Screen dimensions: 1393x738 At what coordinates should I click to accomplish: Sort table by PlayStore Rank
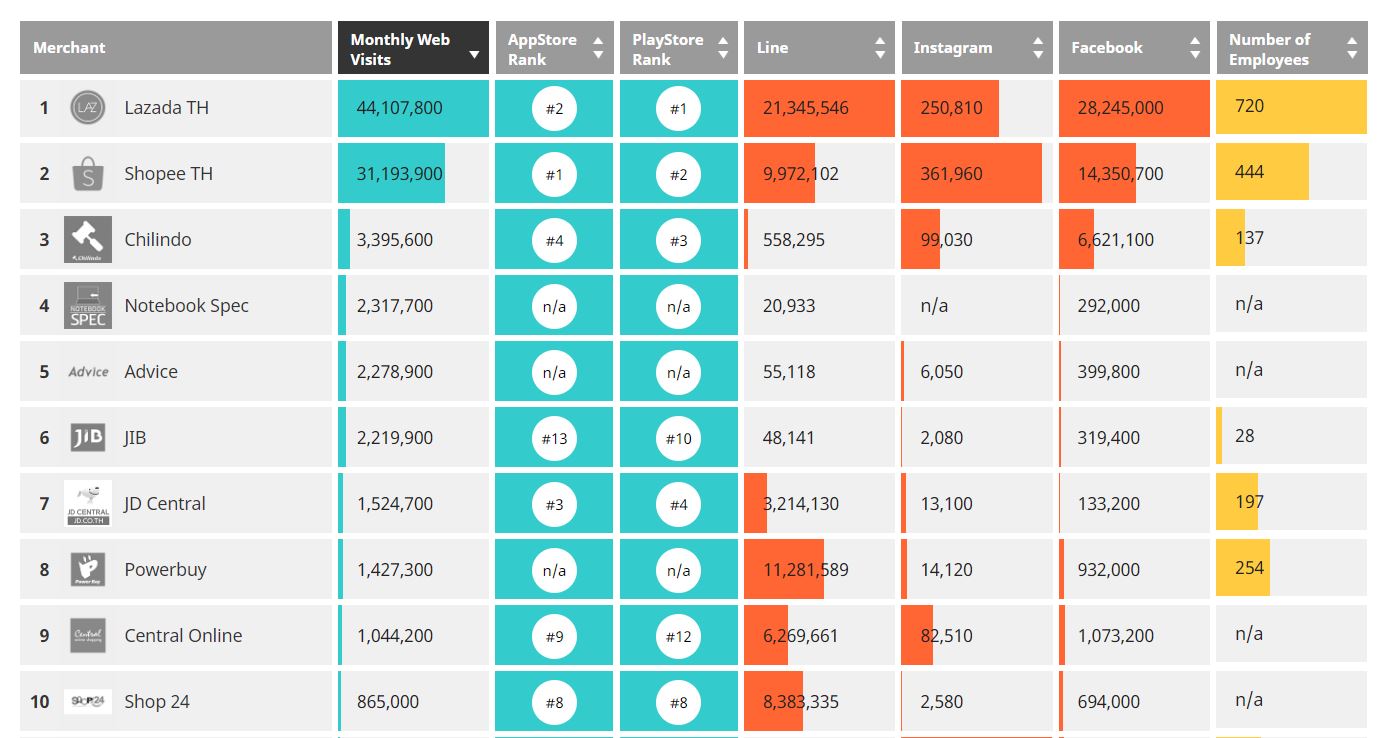click(678, 49)
